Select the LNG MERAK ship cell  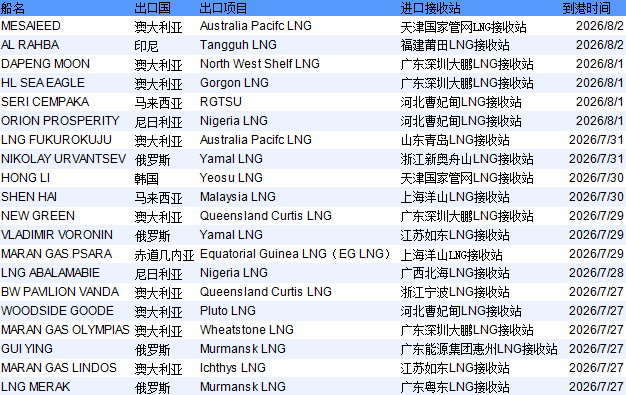point(36,387)
